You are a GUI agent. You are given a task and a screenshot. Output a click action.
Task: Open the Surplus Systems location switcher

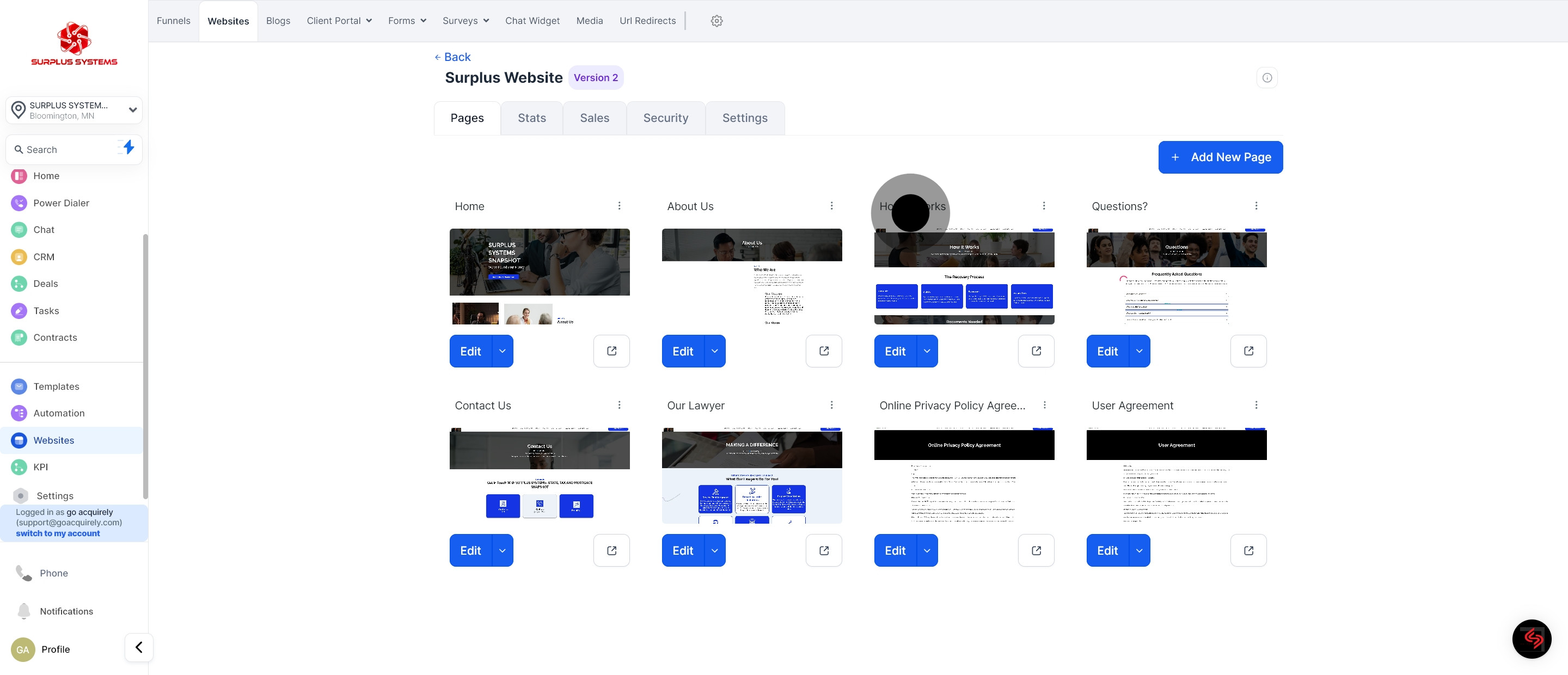(x=74, y=110)
